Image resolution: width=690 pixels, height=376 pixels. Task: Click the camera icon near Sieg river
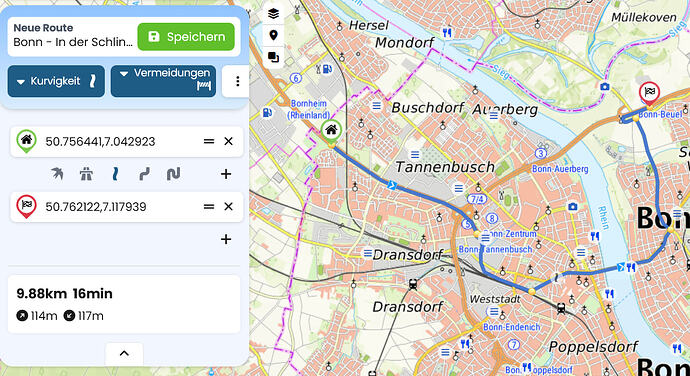605,87
